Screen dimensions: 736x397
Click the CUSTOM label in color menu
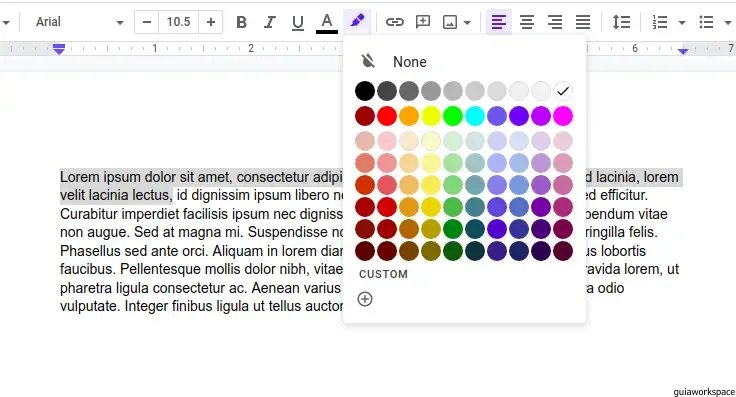383,274
